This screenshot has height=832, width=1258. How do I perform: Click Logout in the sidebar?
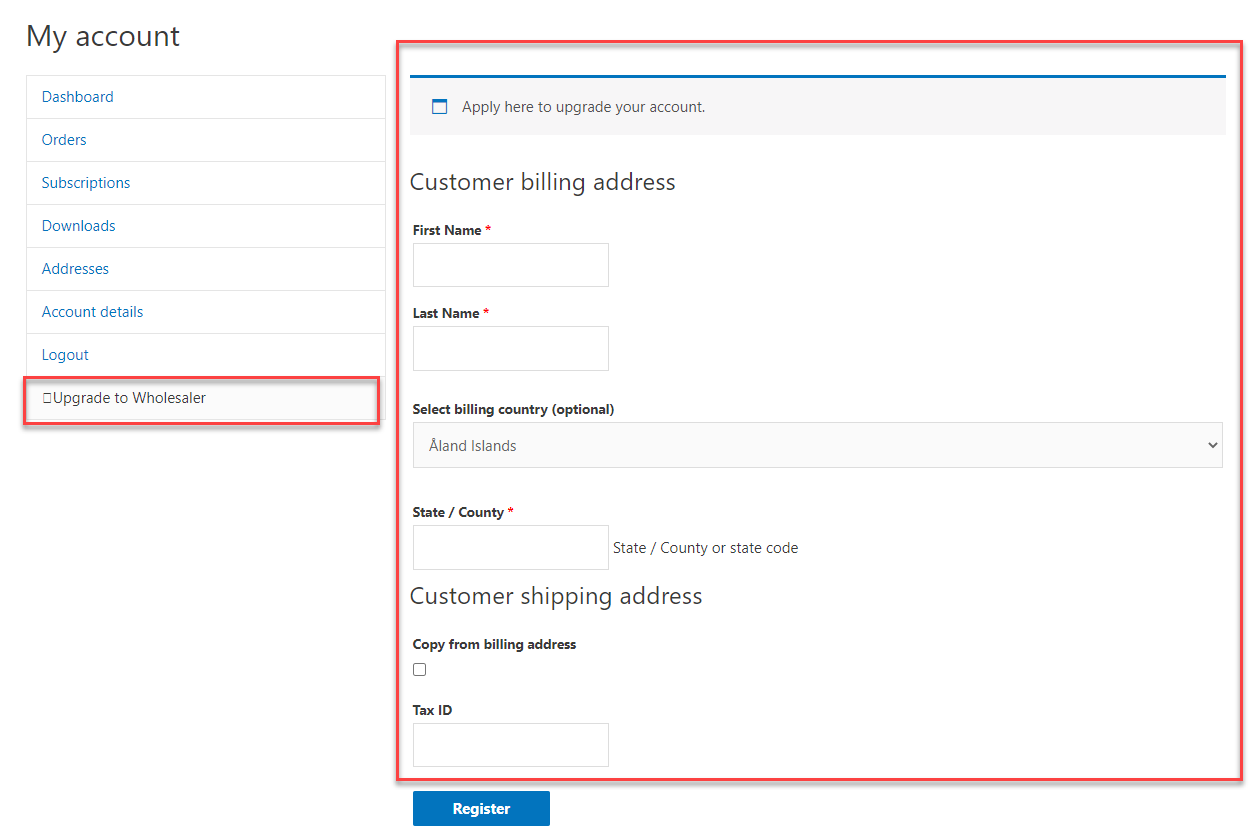65,355
